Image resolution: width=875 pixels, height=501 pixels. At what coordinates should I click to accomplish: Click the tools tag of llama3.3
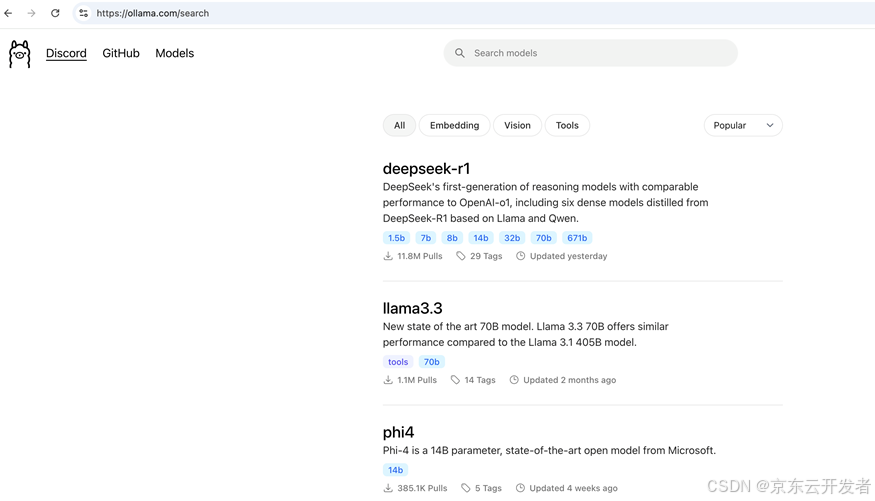coord(398,362)
